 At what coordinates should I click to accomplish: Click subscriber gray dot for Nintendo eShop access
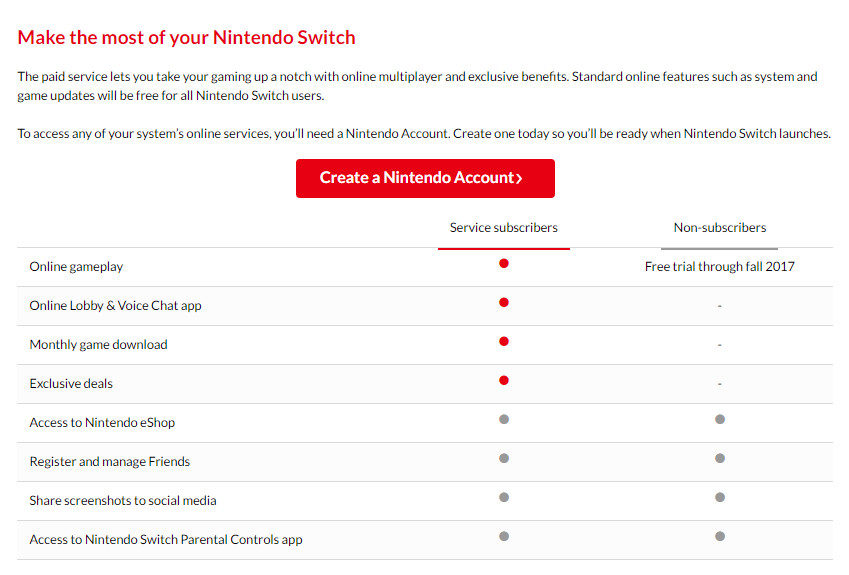tap(504, 419)
